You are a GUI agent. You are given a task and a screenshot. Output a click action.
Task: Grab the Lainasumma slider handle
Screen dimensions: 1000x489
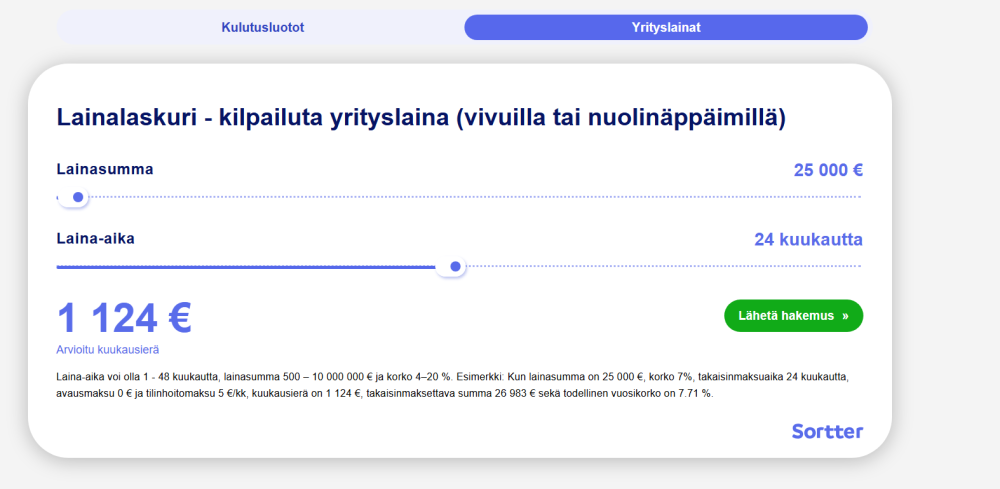click(x=77, y=198)
